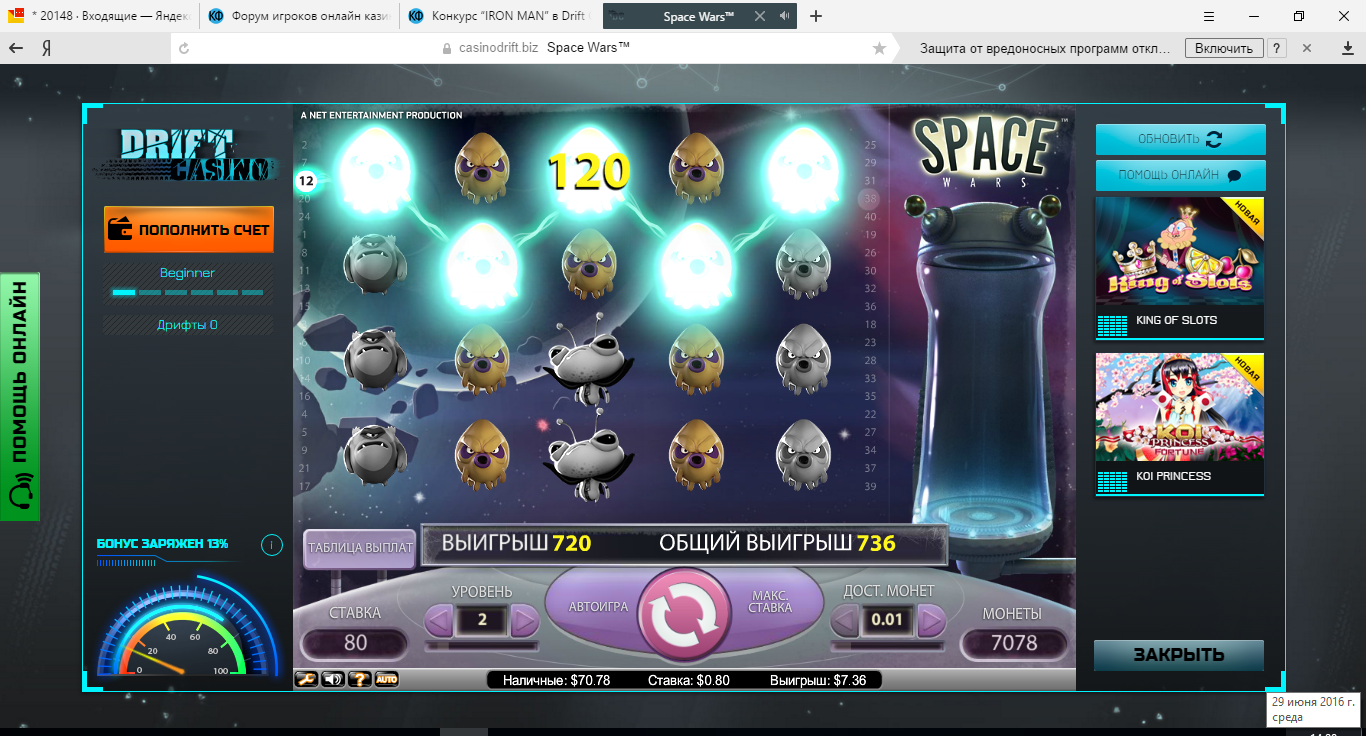Click the payline 12 marker
This screenshot has width=1366, height=736.
pyautogui.click(x=306, y=181)
